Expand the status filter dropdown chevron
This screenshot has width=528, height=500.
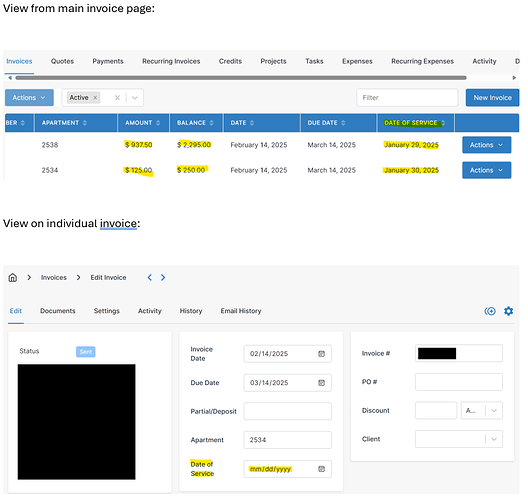coord(135,98)
